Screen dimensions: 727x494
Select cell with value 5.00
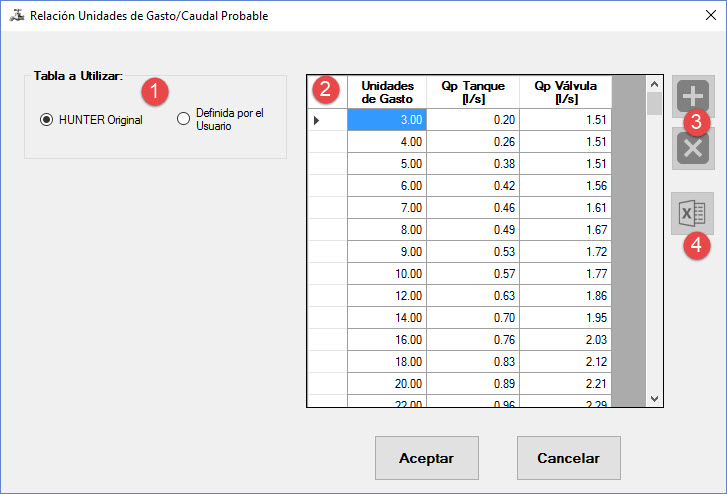click(x=387, y=164)
